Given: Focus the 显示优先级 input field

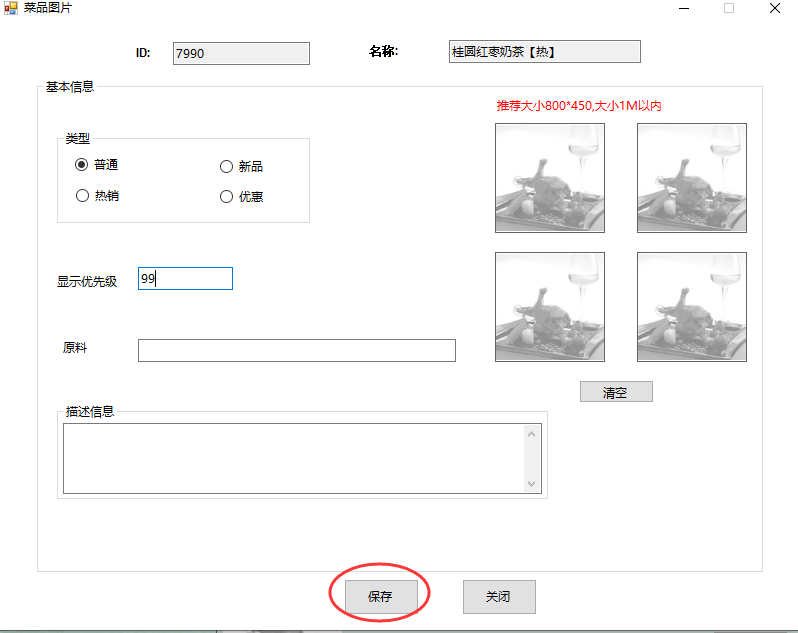Looking at the screenshot, I should [x=185, y=278].
